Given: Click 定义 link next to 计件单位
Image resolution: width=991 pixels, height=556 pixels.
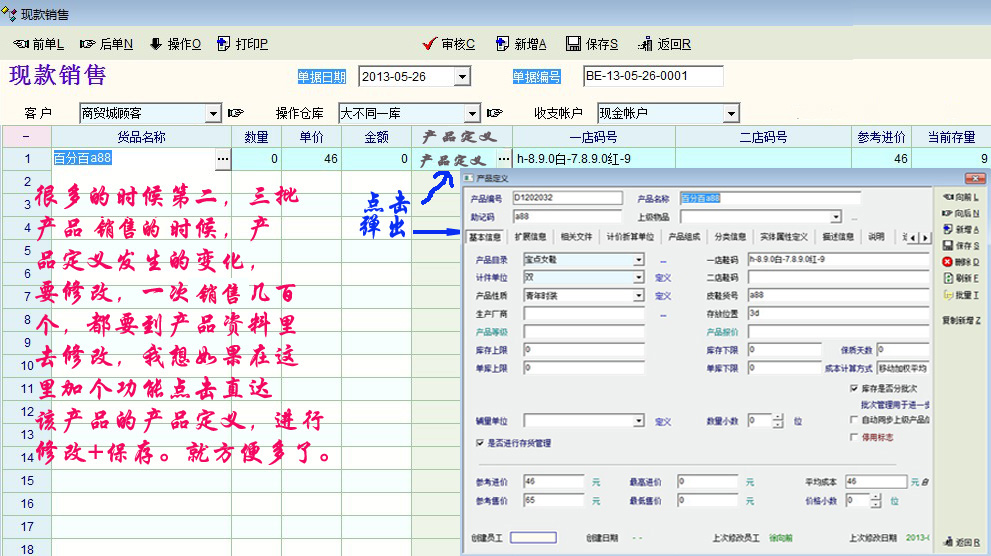Looking at the screenshot, I should click(663, 278).
